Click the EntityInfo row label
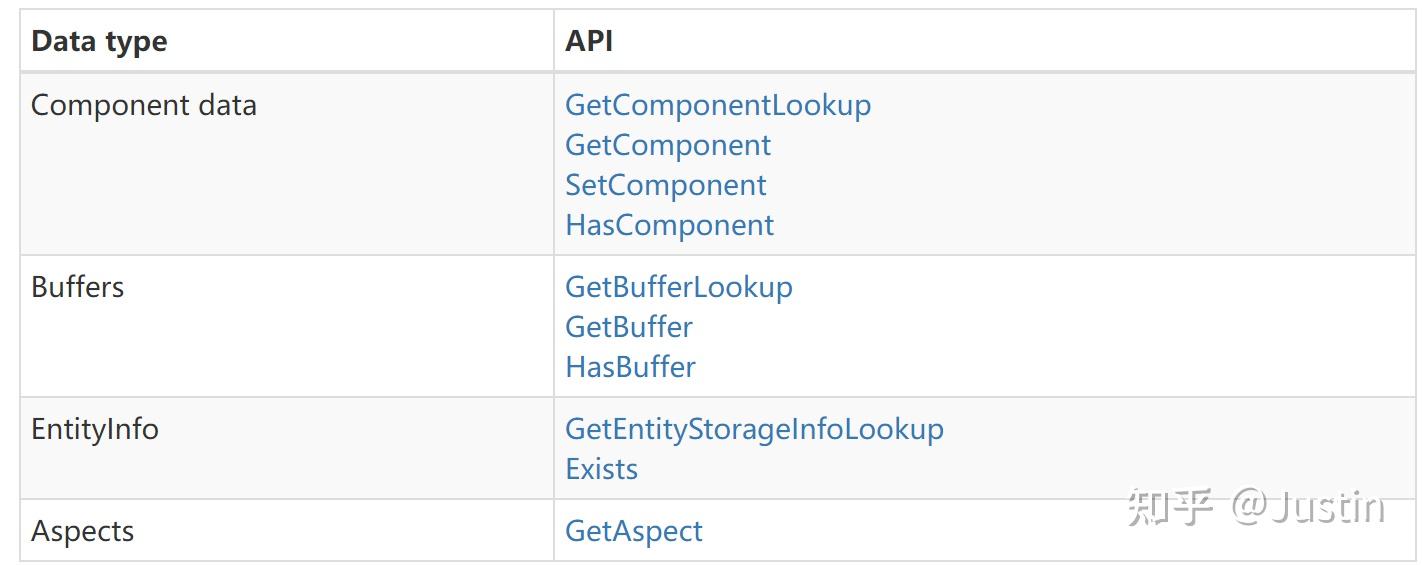Screen dimensions: 1422x565 point(94,429)
